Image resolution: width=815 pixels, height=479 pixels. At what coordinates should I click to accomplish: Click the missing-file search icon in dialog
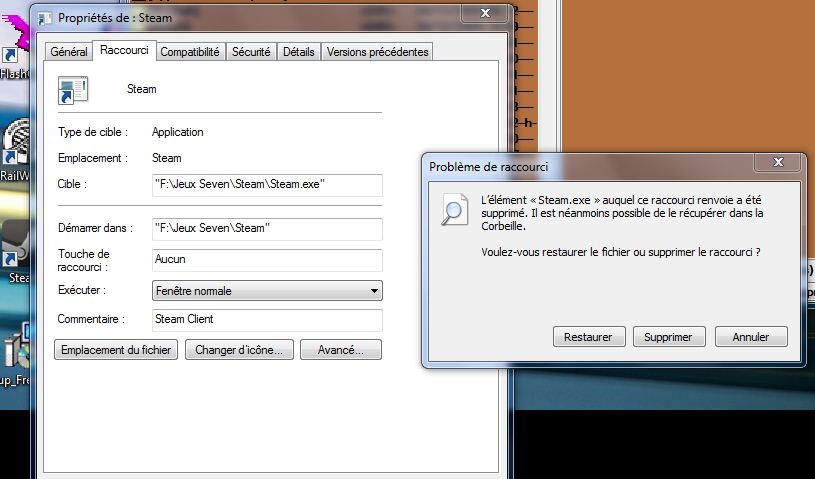click(x=455, y=209)
